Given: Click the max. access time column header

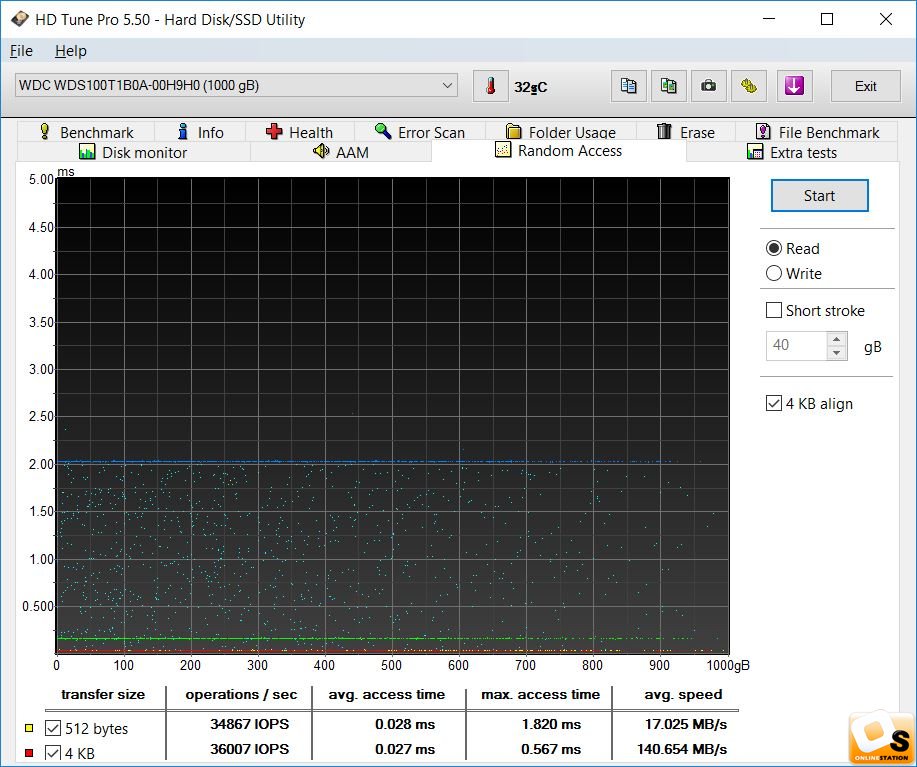Looking at the screenshot, I should [540, 695].
